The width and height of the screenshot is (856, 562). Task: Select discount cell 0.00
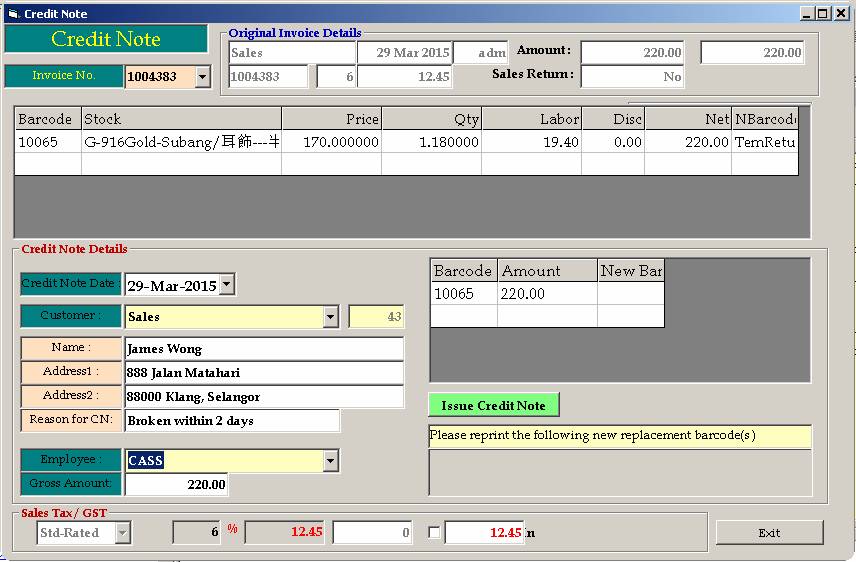point(613,142)
